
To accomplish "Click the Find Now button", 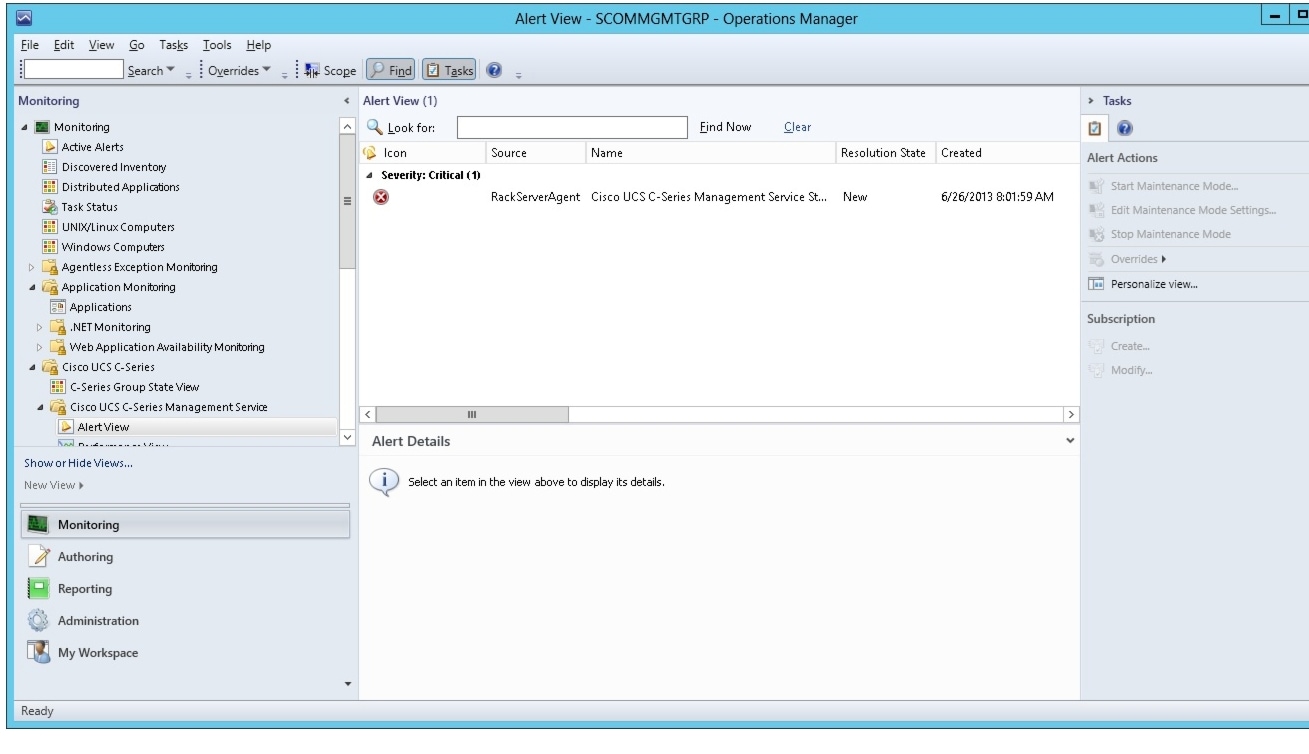I will [723, 126].
